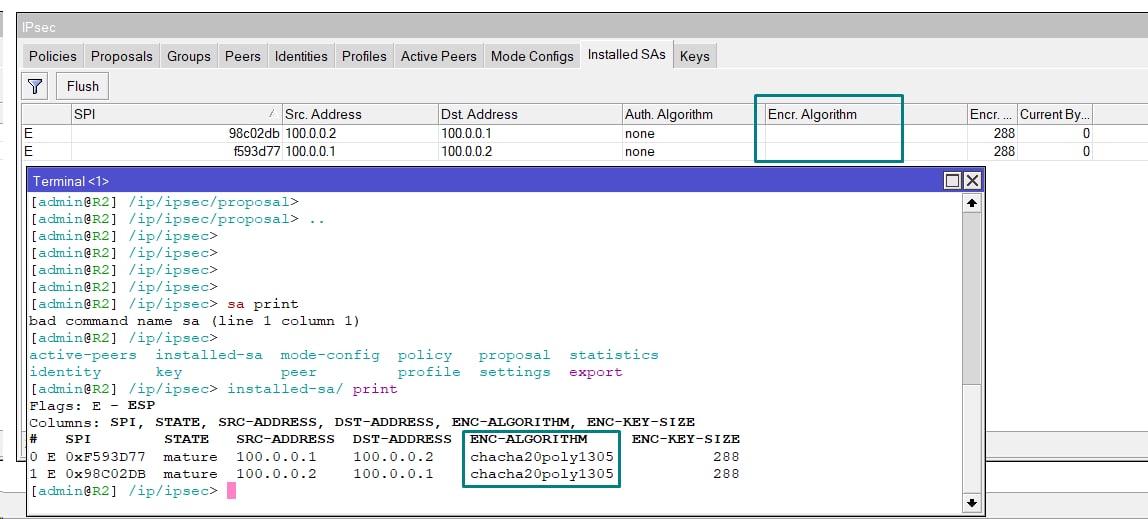The image size is (1148, 519).
Task: Switch to the Proposals tab
Action: click(122, 56)
